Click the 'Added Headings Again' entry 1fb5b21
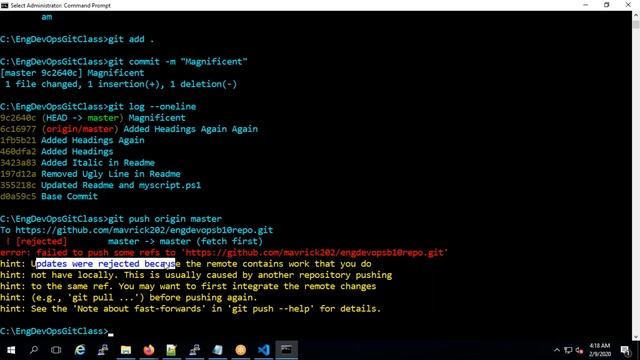 72,140
